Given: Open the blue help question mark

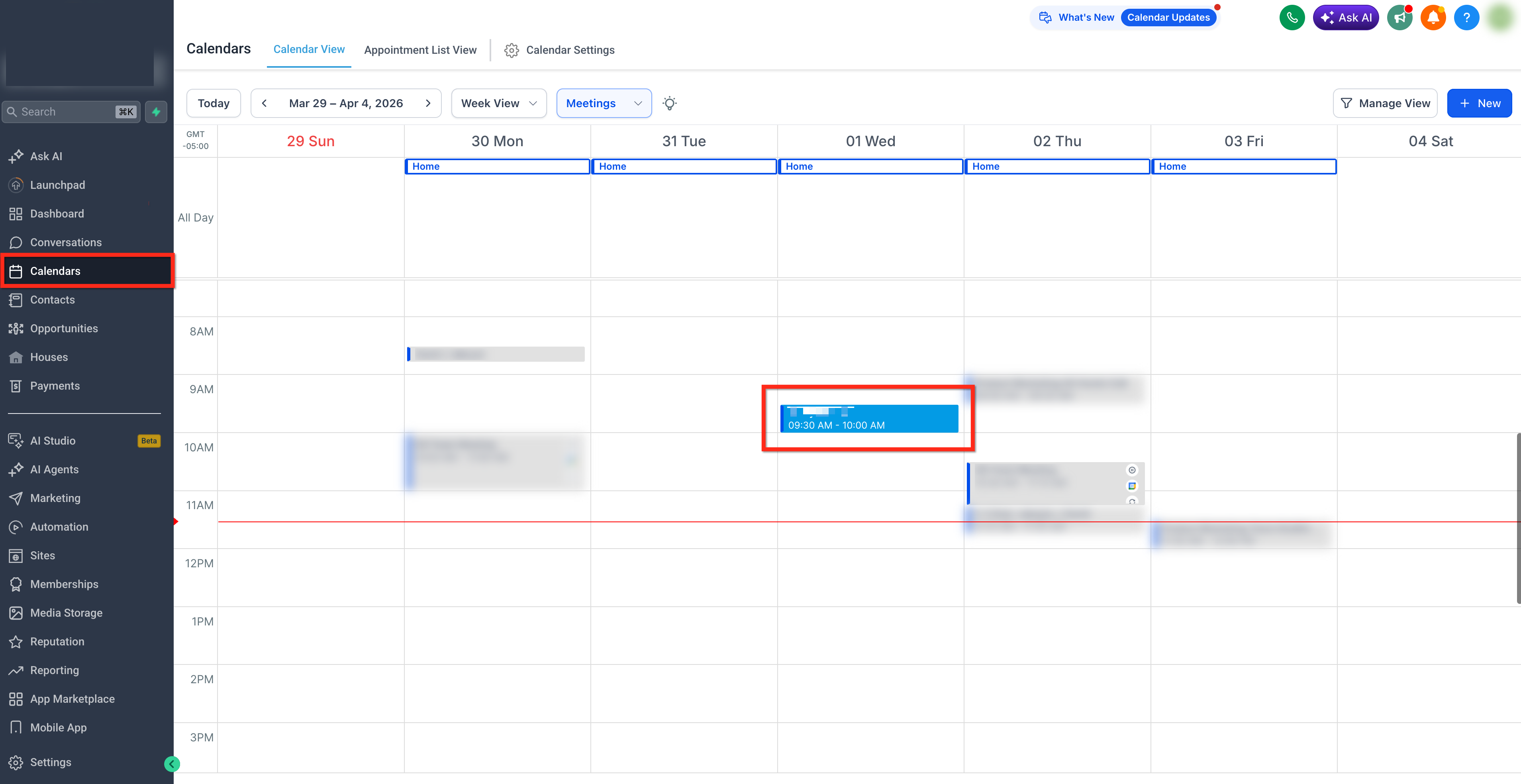Looking at the screenshot, I should [x=1466, y=18].
